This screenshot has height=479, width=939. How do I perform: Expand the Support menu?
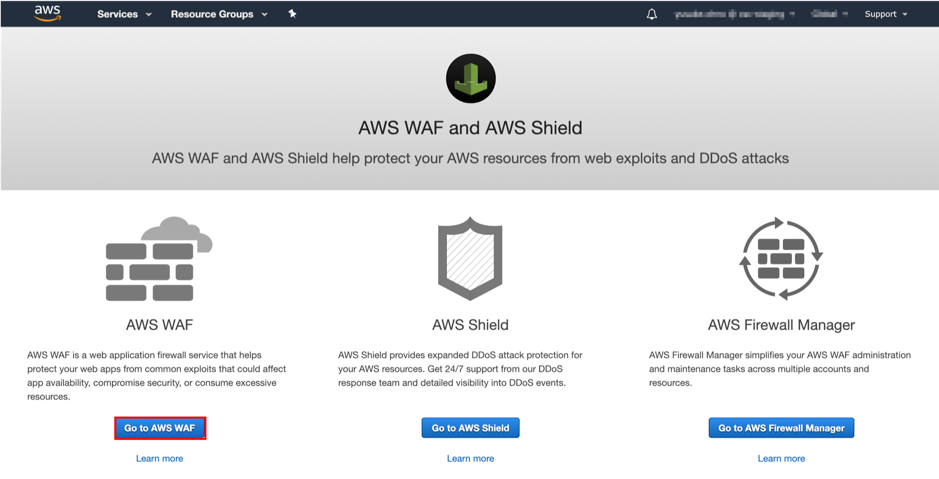[x=886, y=14]
